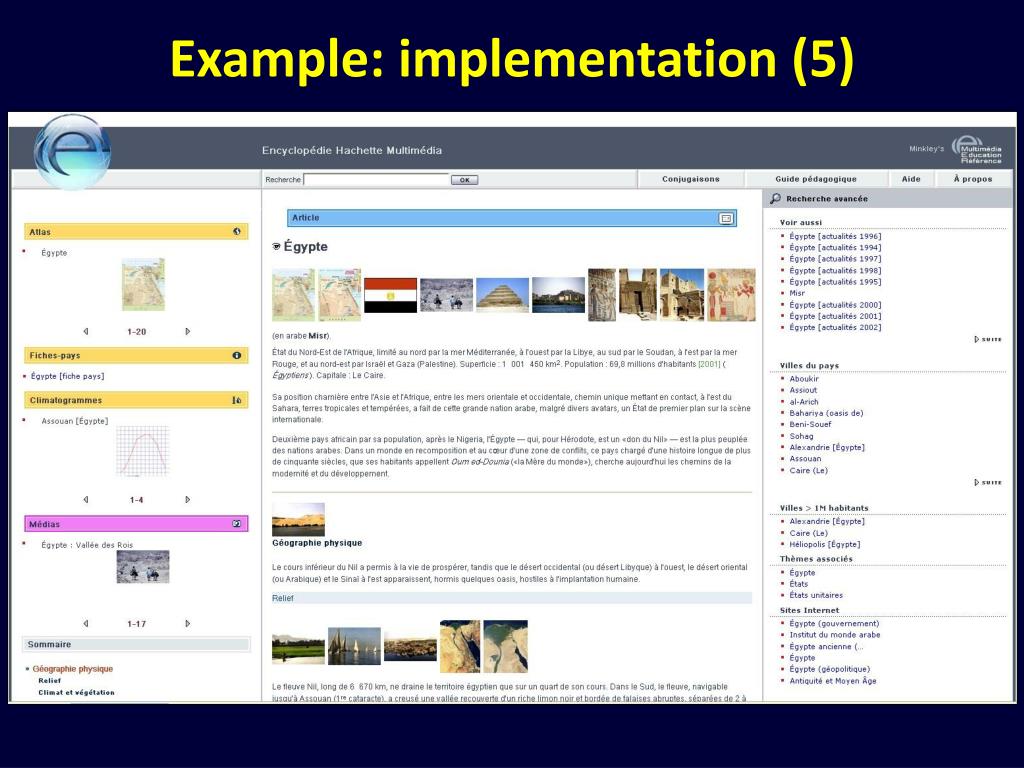Go to previous Atlas item (1-20)
Viewport: 1024px width, 768px height.
(86, 332)
